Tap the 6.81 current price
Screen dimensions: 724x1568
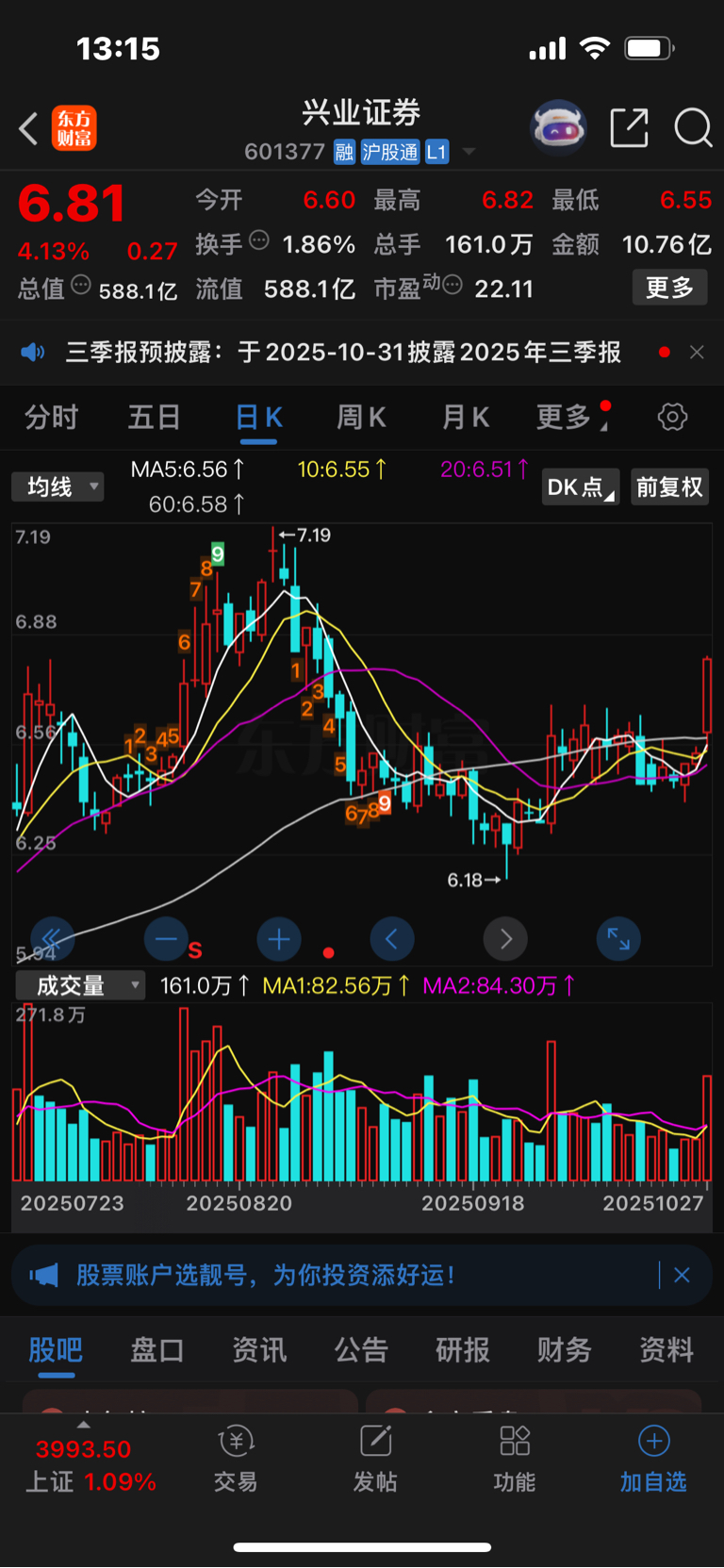(72, 204)
